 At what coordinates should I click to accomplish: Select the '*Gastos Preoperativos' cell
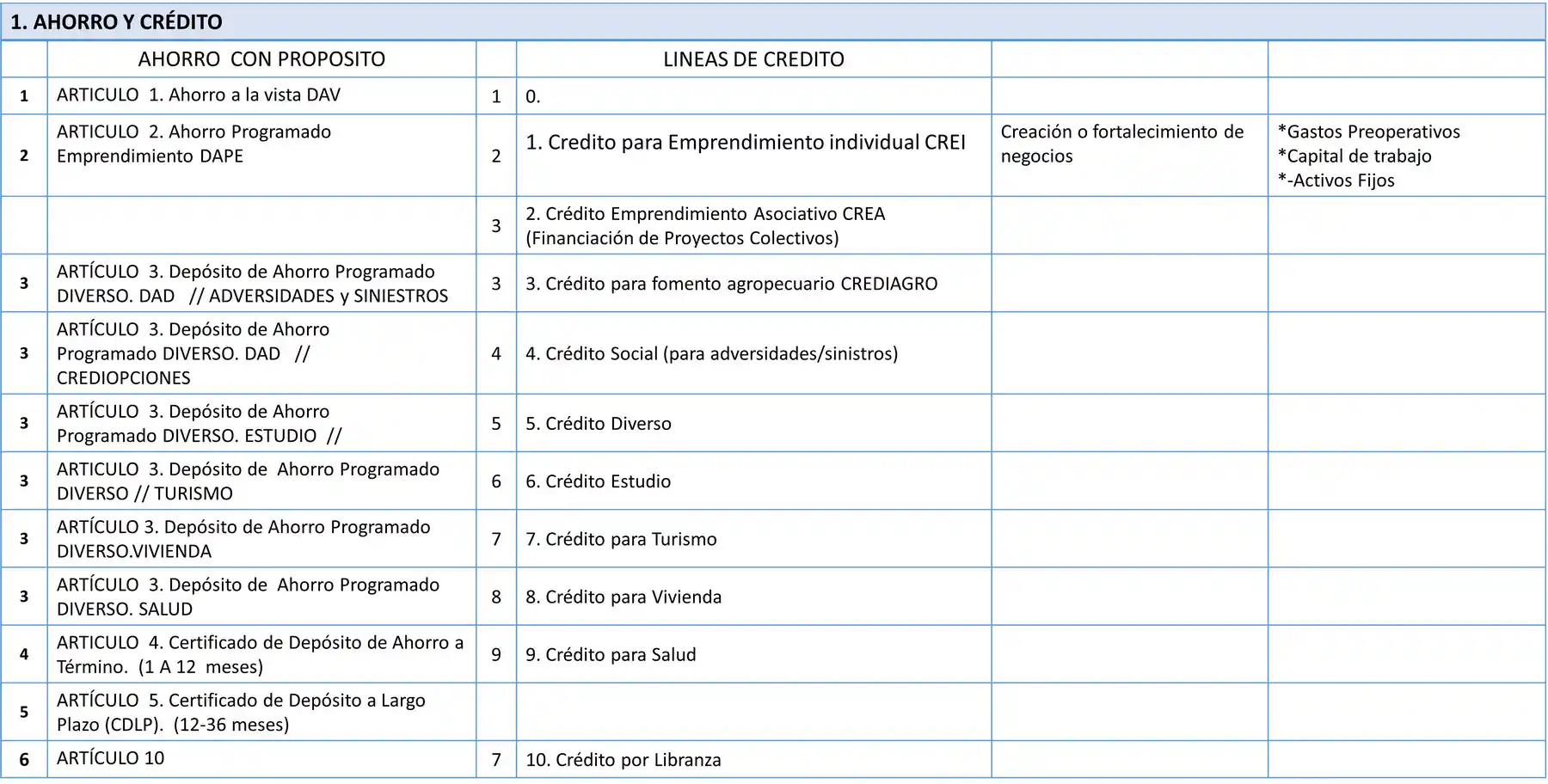coord(1407,156)
